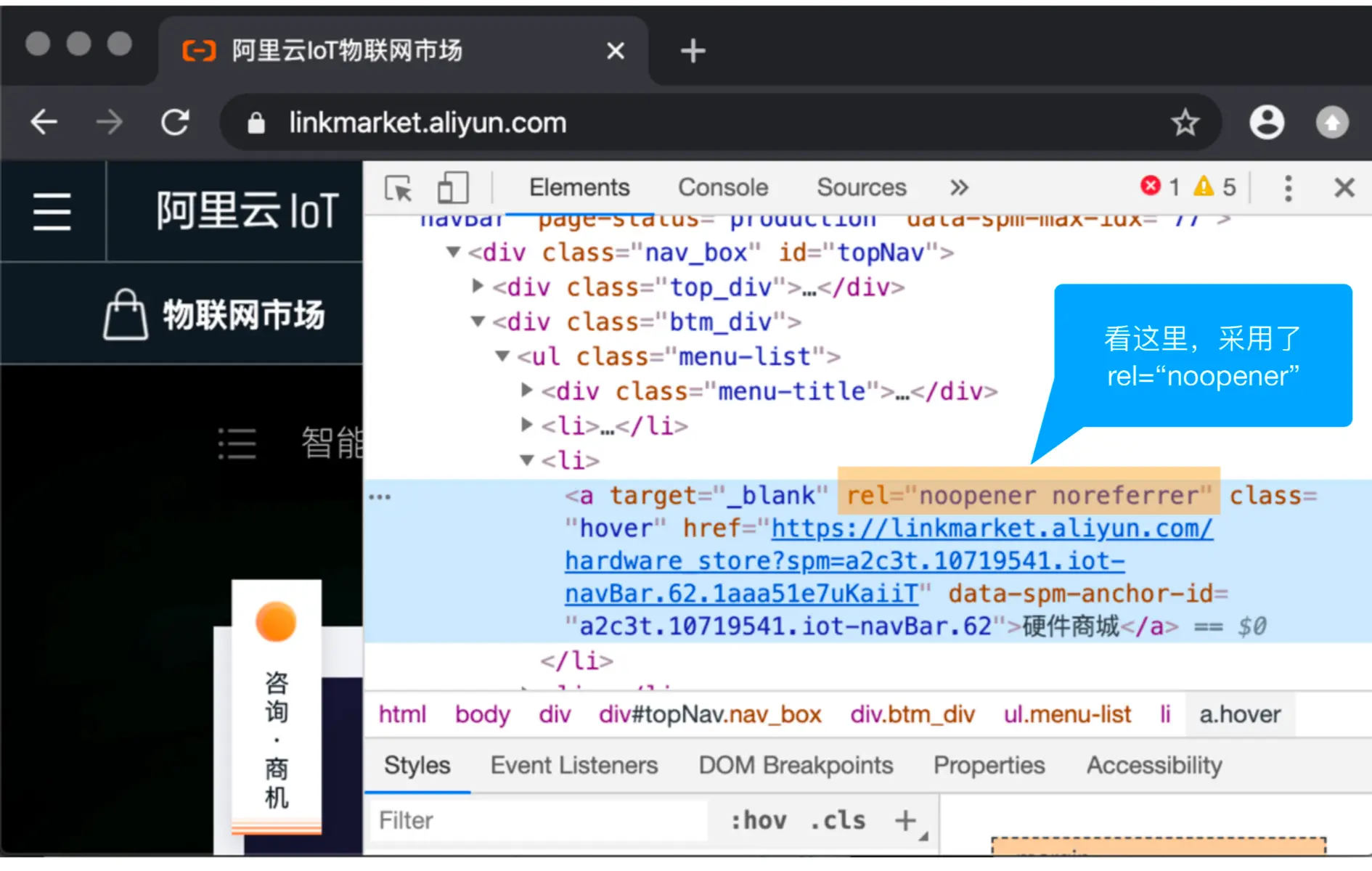Add a new style rule with the plus icon
The width and height of the screenshot is (1372, 871).
[905, 820]
